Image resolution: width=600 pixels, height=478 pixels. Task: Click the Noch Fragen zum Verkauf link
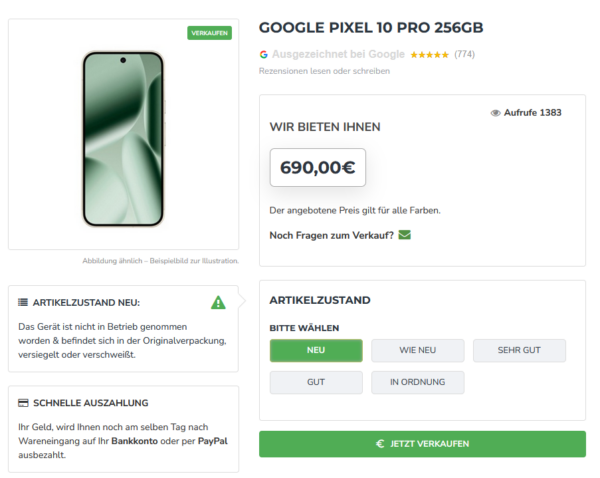click(331, 235)
